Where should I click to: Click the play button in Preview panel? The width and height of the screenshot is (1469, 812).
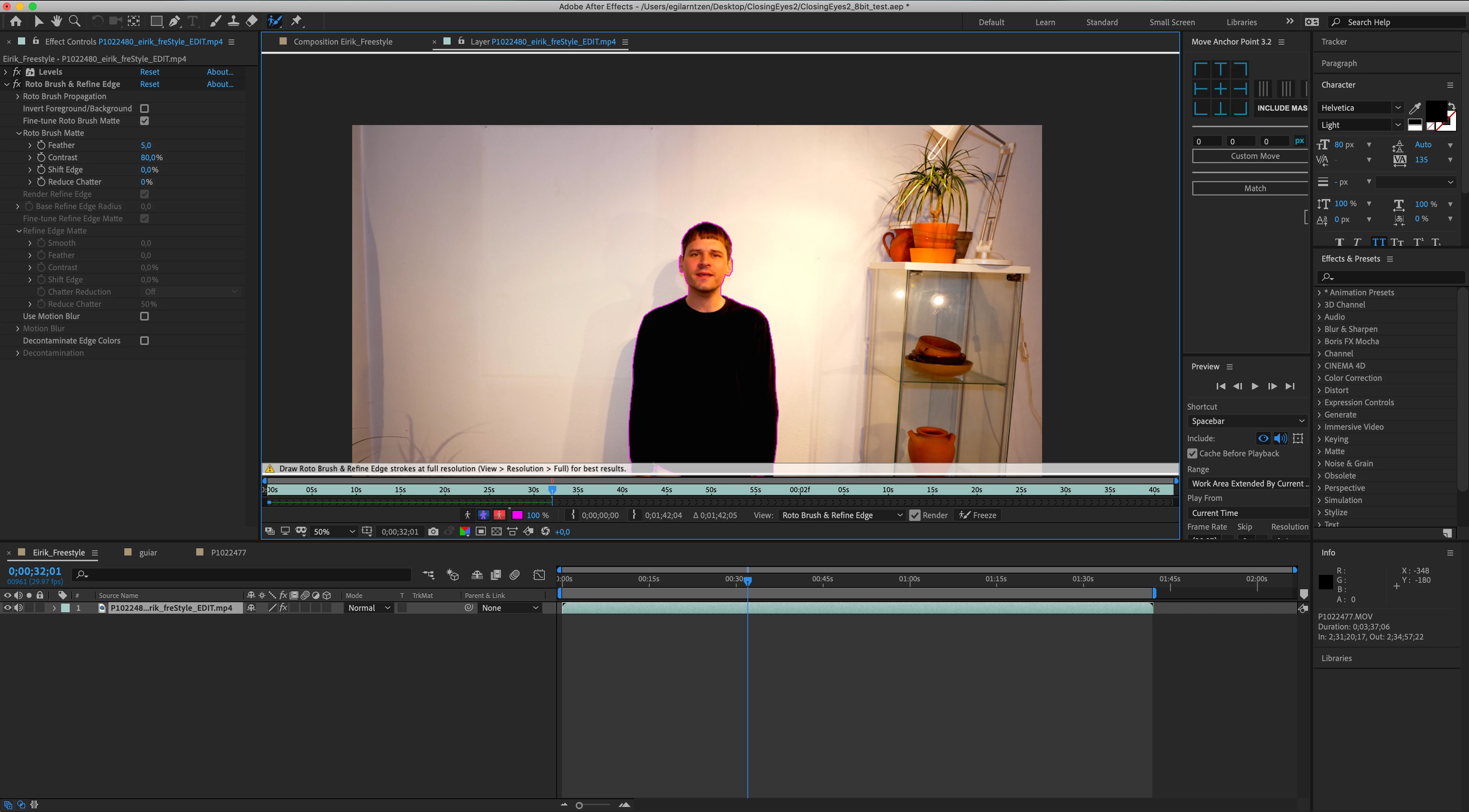coord(1254,386)
